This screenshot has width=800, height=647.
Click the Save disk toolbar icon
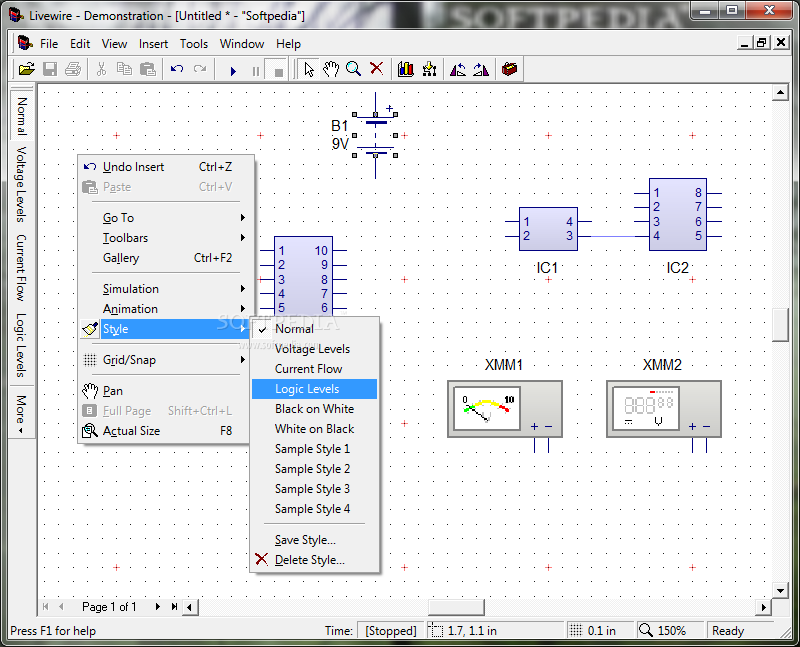(x=49, y=69)
